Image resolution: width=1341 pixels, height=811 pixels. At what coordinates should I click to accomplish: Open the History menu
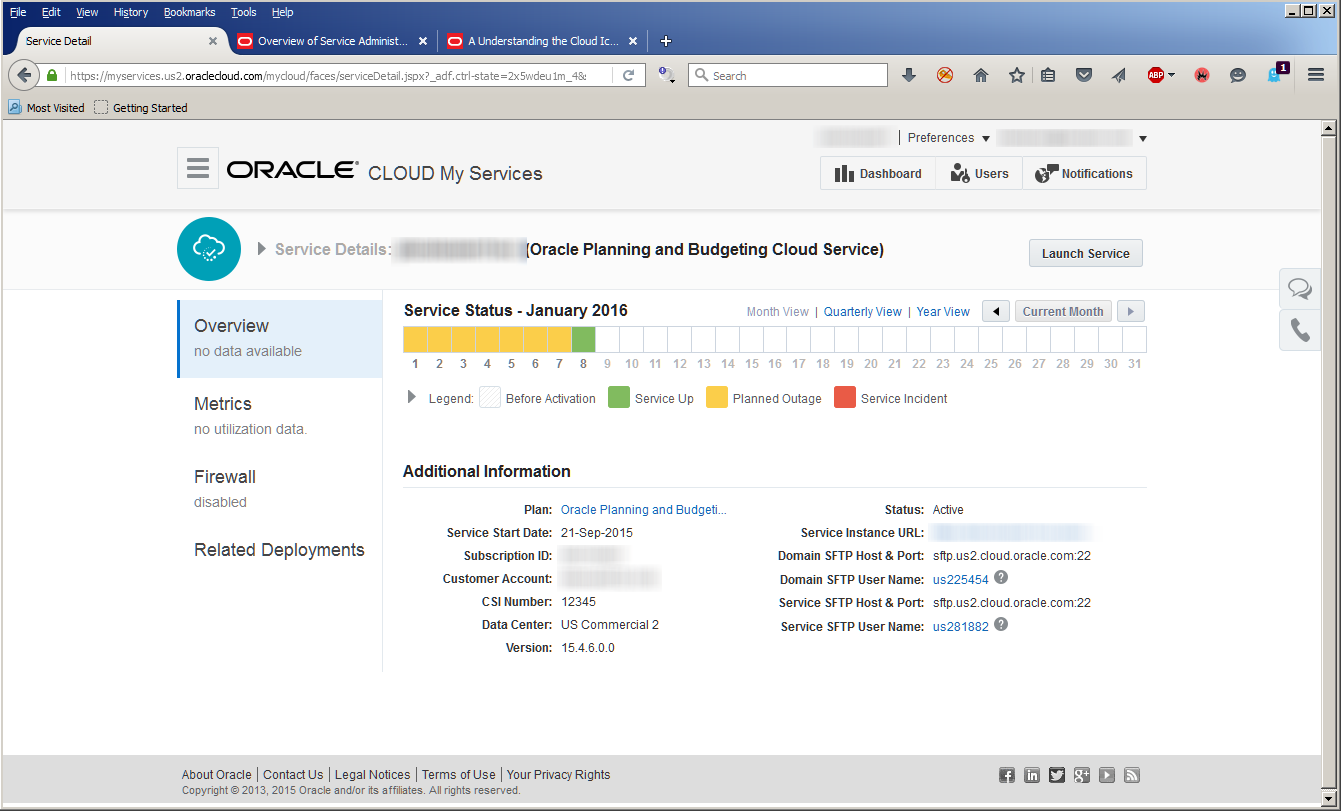[131, 12]
